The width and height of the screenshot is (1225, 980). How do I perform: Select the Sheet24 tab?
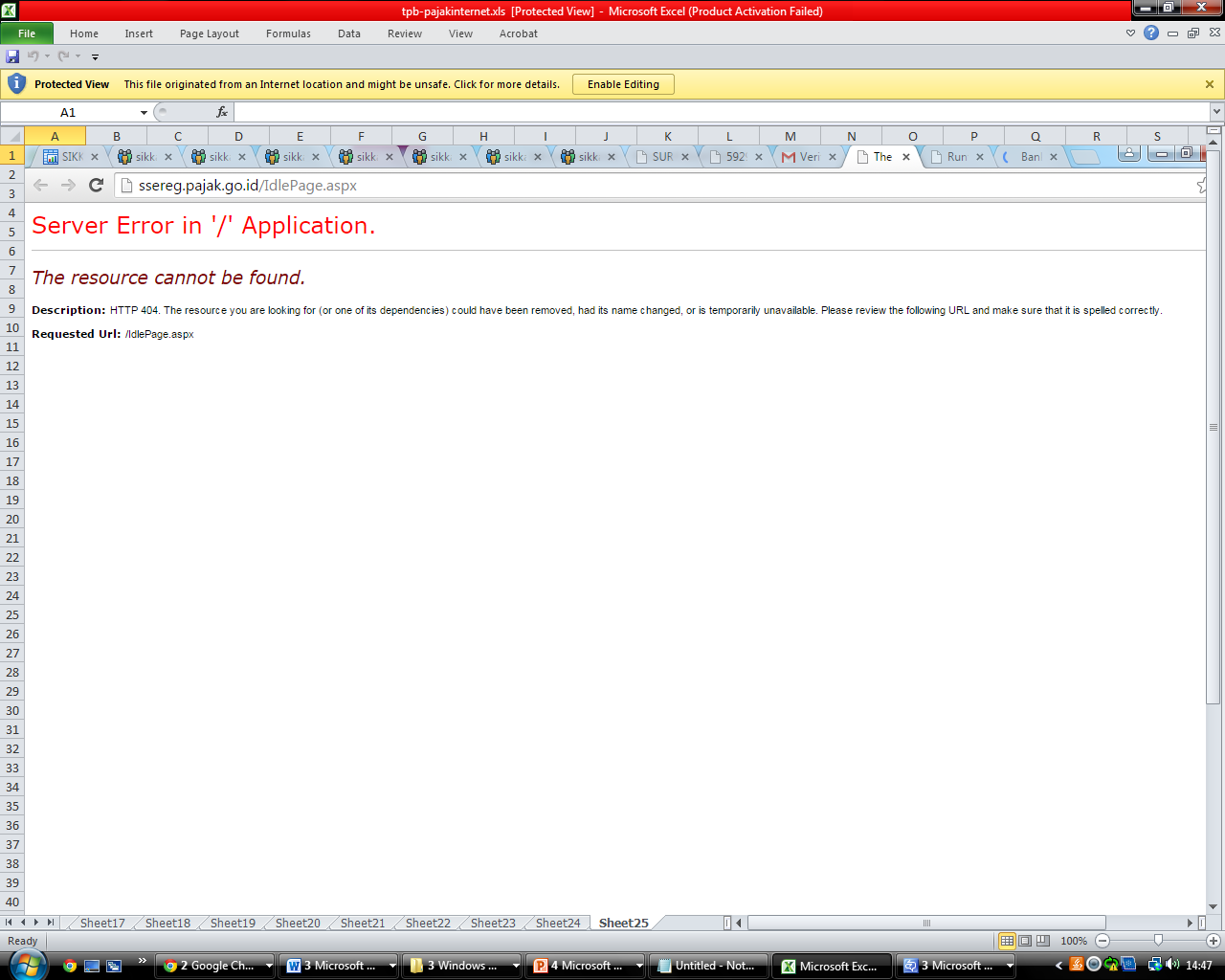point(558,923)
